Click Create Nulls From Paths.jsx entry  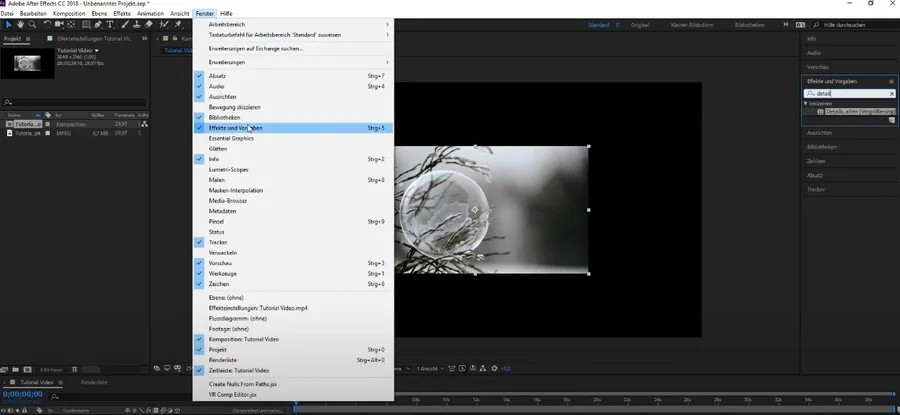coord(293,384)
